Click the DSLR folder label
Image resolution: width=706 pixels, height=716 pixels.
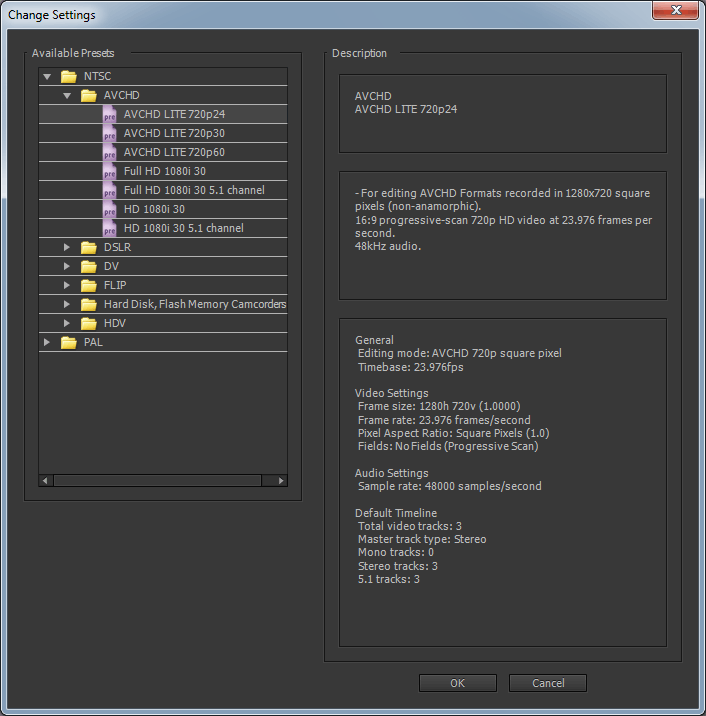click(x=117, y=247)
